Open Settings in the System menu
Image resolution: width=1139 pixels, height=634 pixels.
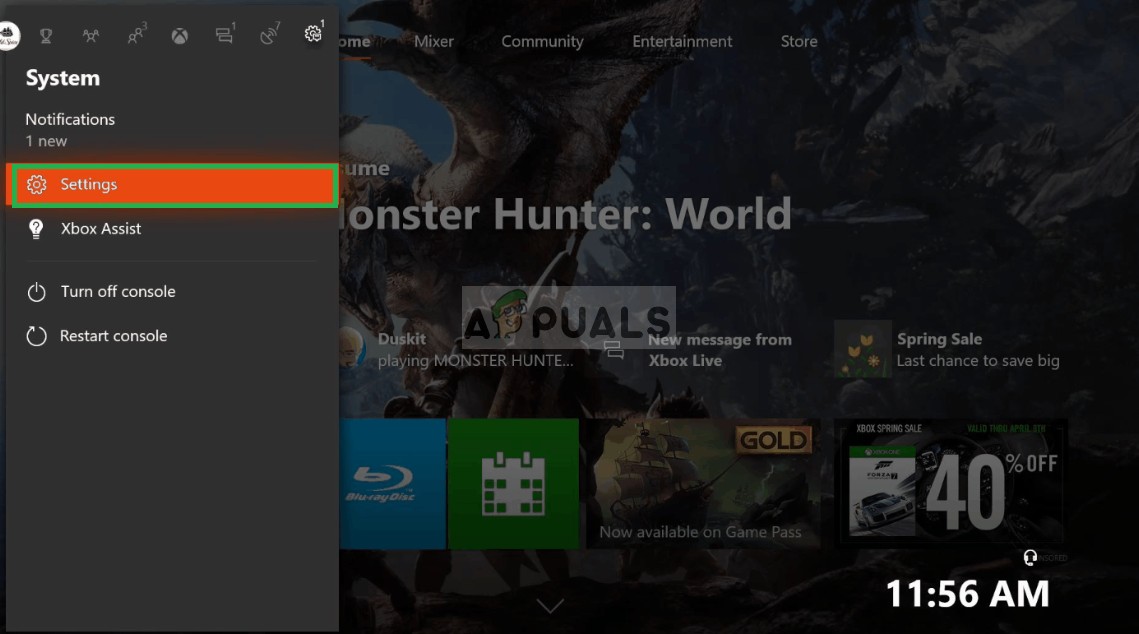(174, 185)
